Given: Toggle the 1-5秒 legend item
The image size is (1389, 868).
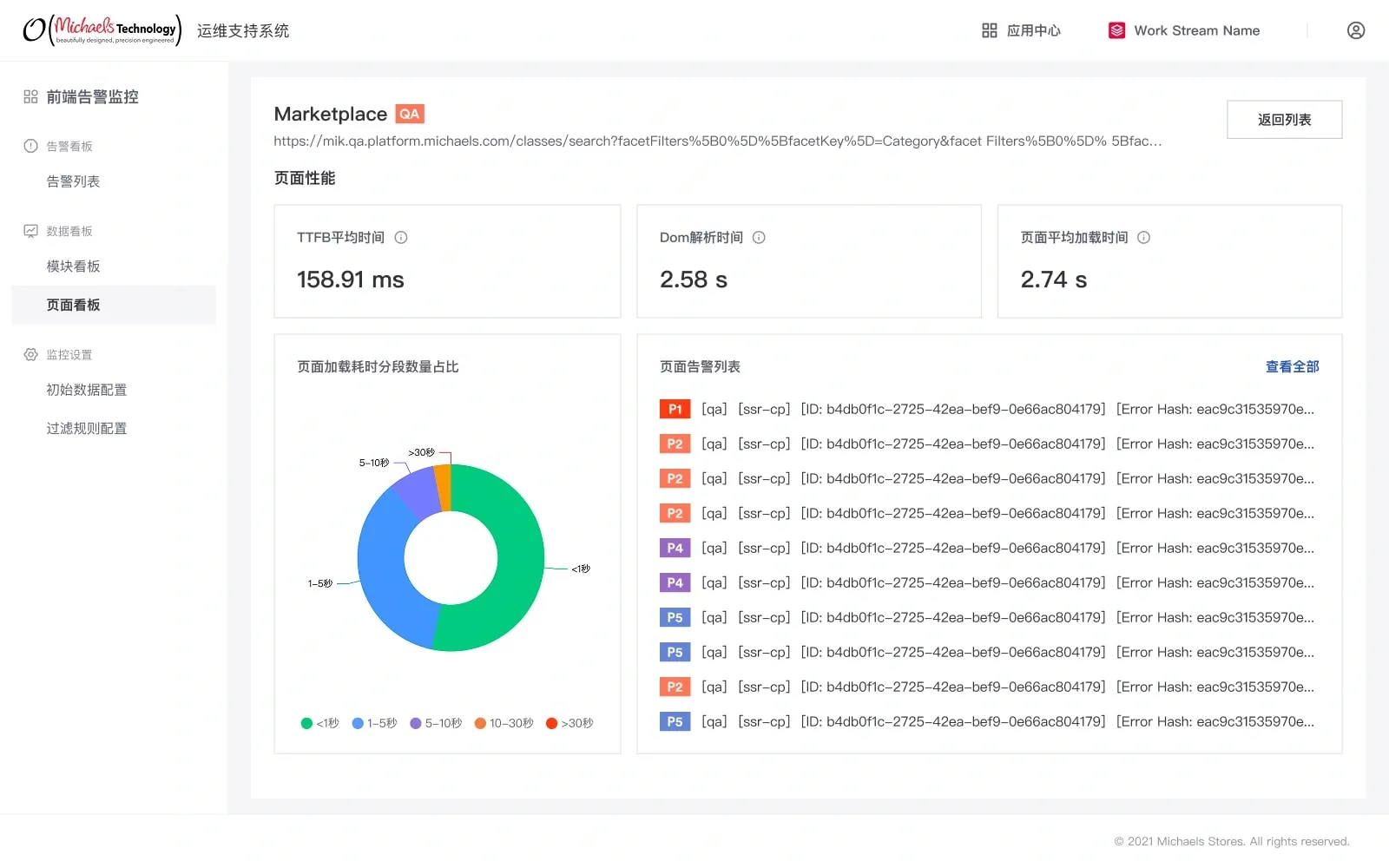Looking at the screenshot, I should [374, 723].
